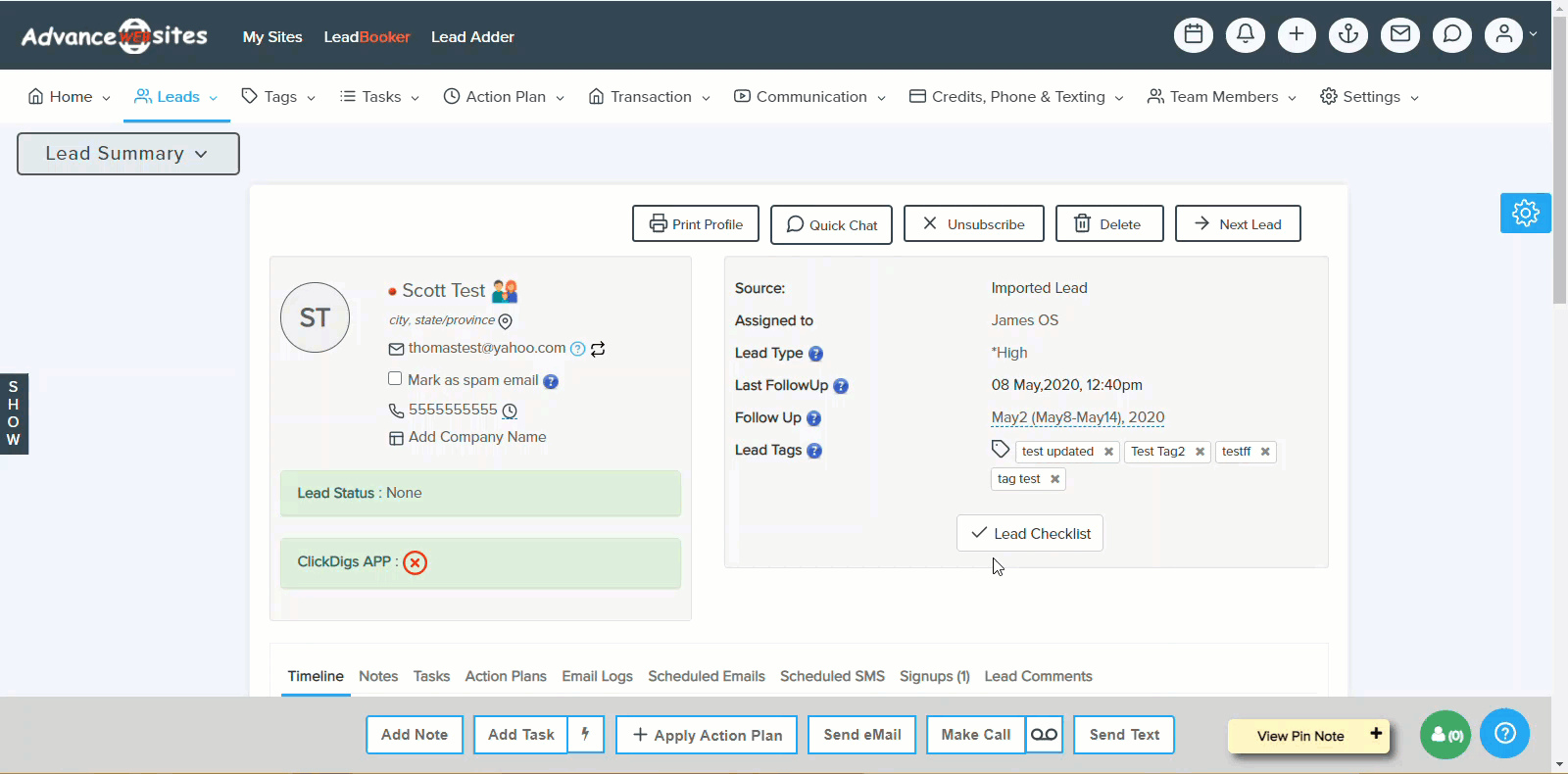Open the mail envelope icon in header
This screenshot has height=774, width=1568.
click(1400, 34)
